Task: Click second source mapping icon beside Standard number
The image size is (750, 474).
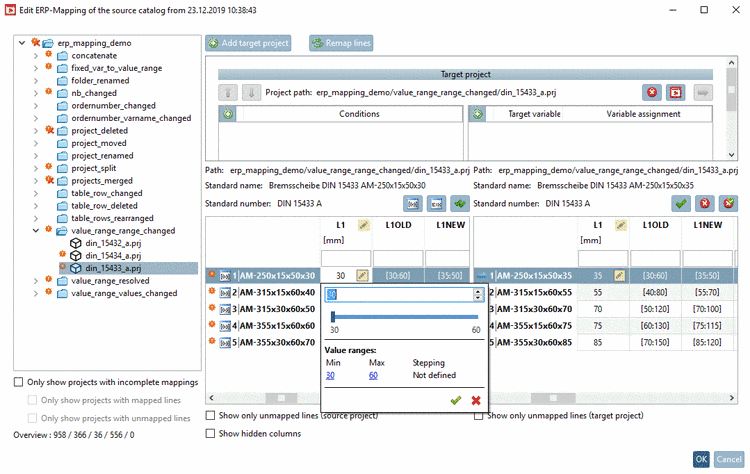Action: (436, 204)
